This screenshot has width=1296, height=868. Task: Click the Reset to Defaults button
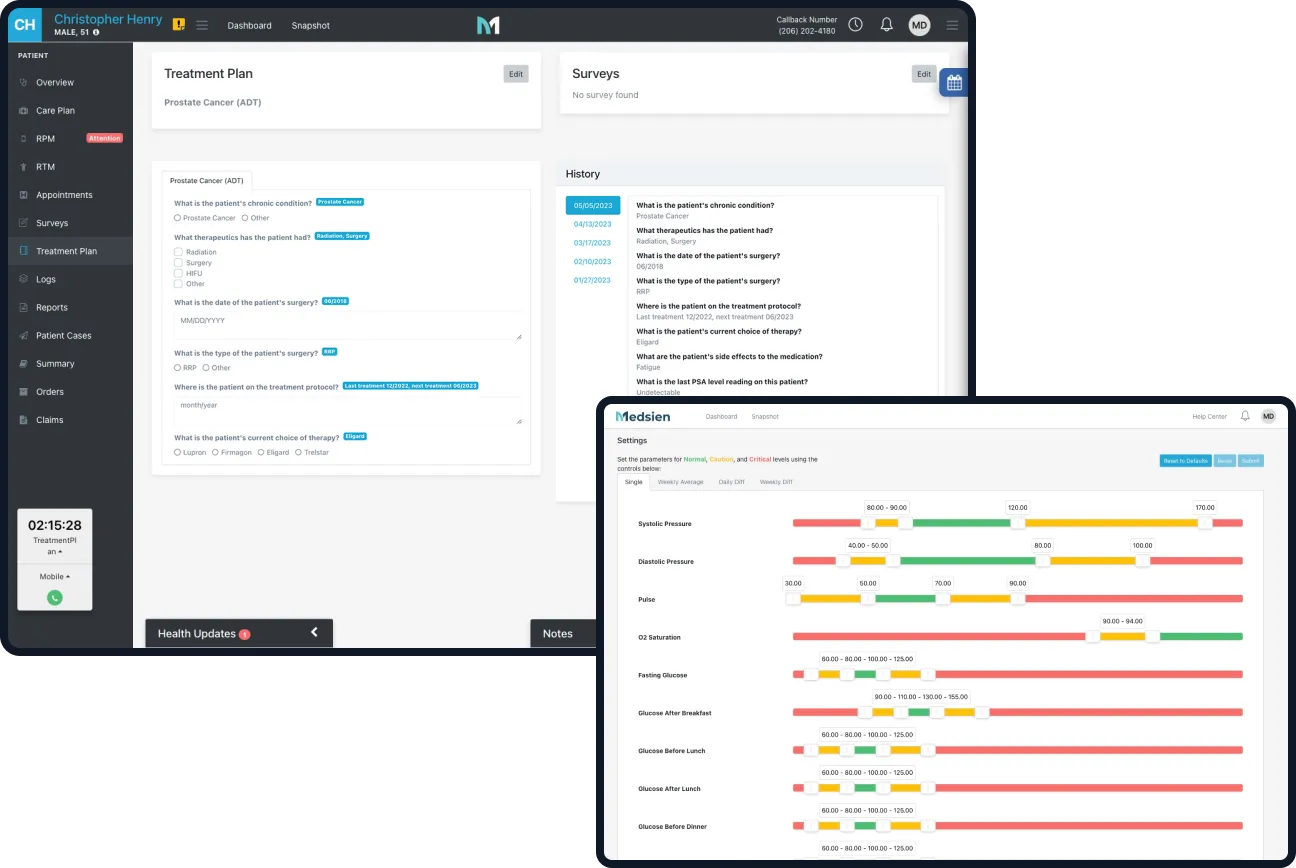[1185, 461]
